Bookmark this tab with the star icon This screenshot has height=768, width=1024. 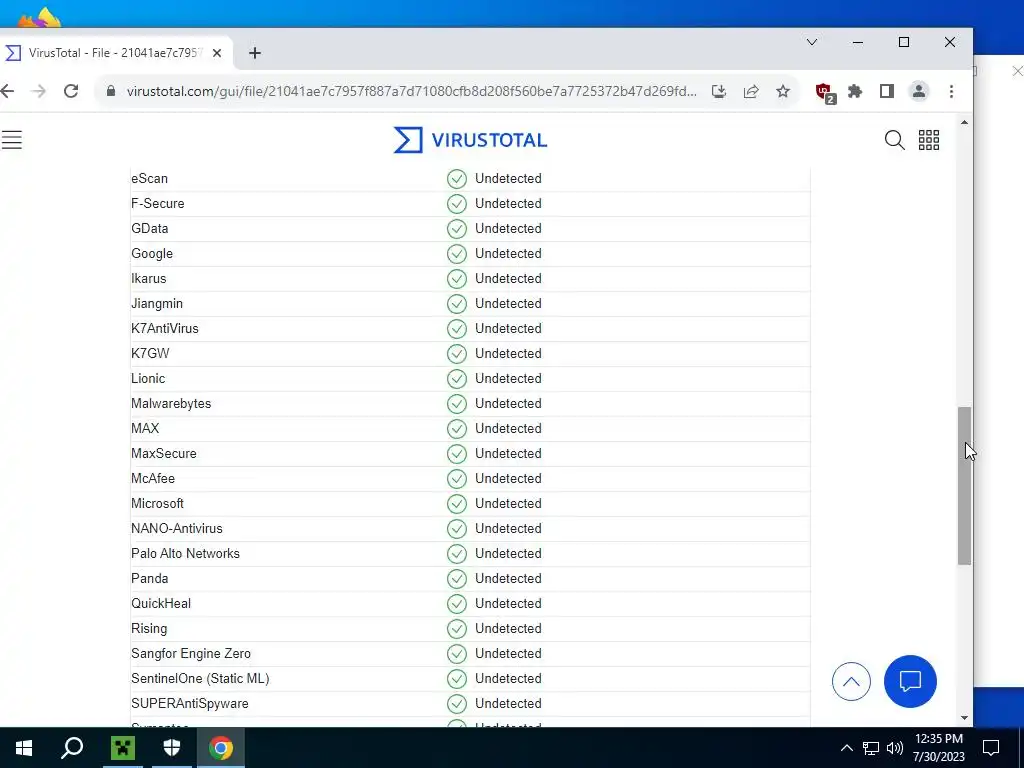coord(783,91)
